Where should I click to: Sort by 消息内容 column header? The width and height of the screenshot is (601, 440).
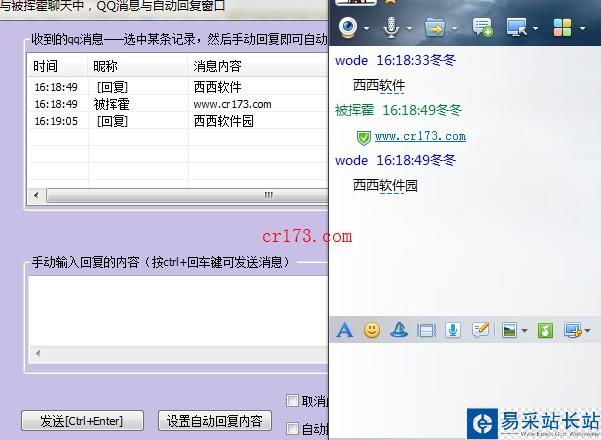point(258,66)
